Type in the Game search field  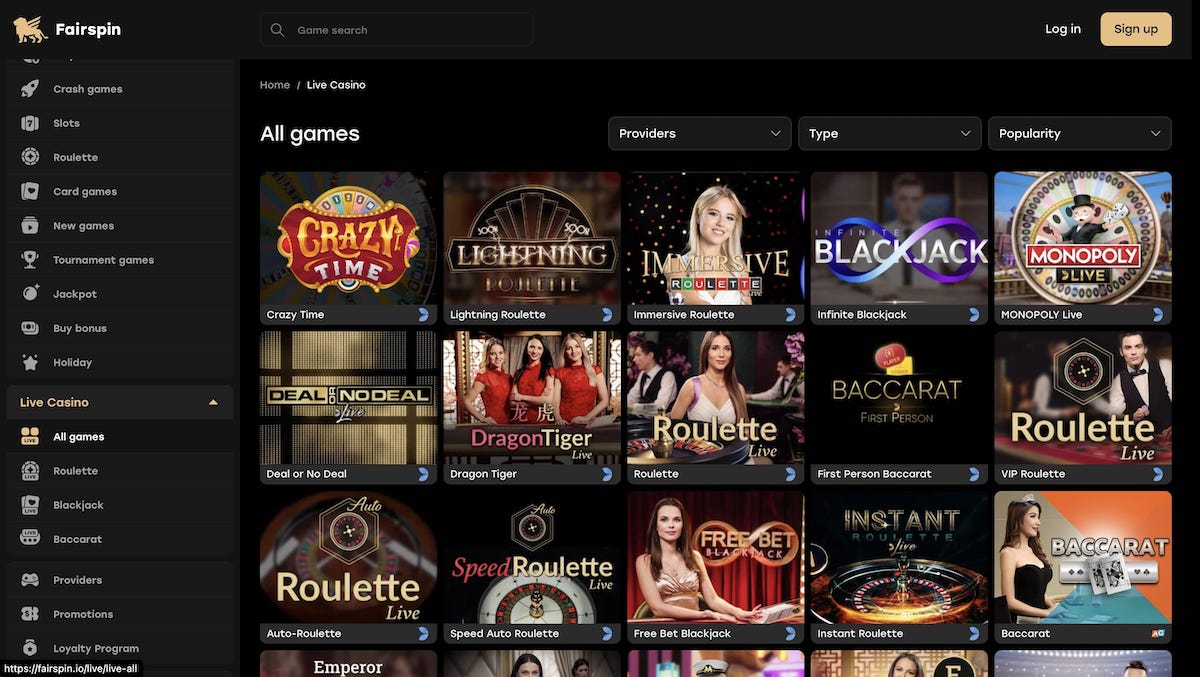[410, 30]
